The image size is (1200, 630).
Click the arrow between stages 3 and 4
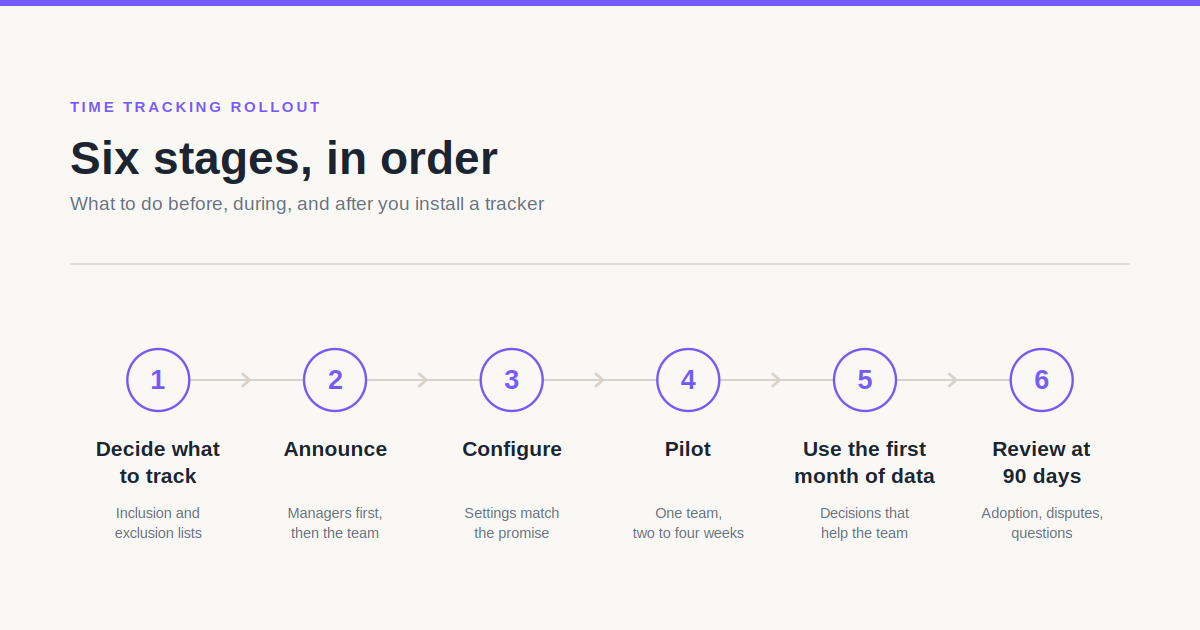599,380
